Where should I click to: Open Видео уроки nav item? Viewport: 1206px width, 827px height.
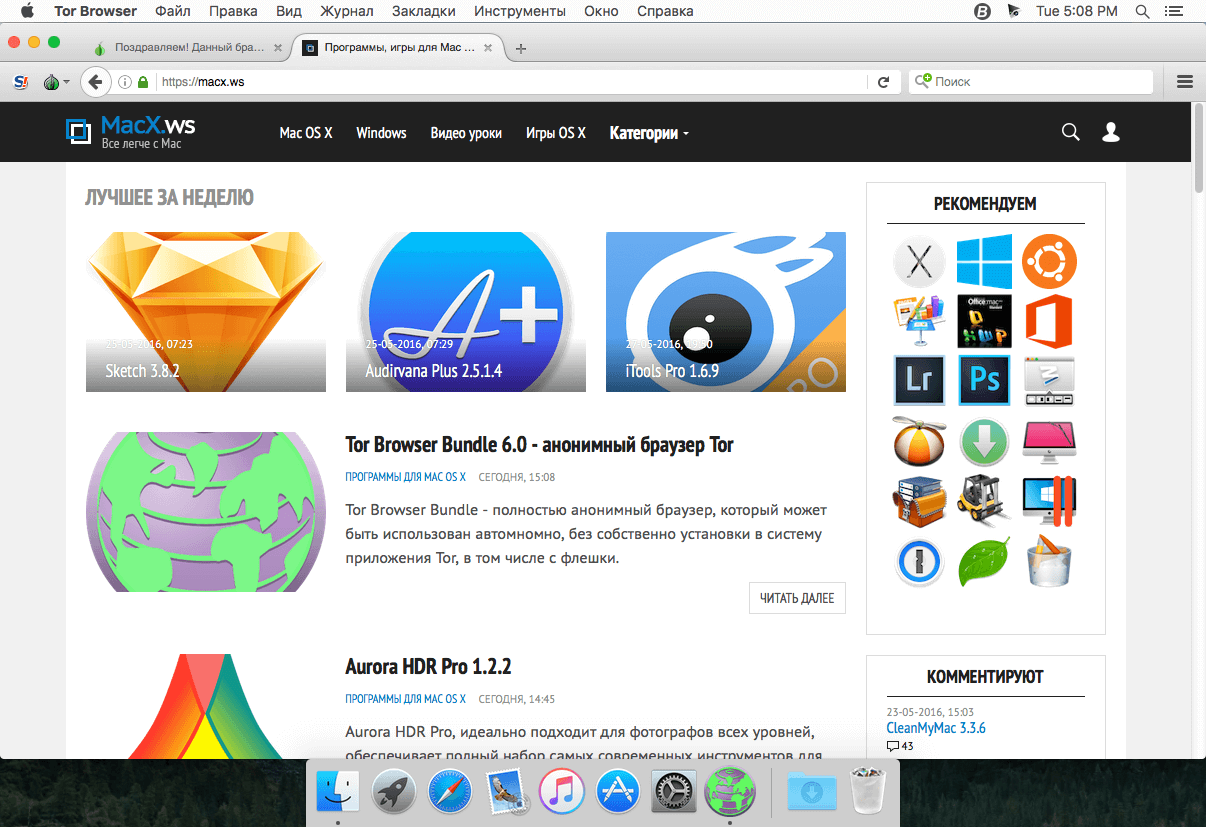click(466, 133)
